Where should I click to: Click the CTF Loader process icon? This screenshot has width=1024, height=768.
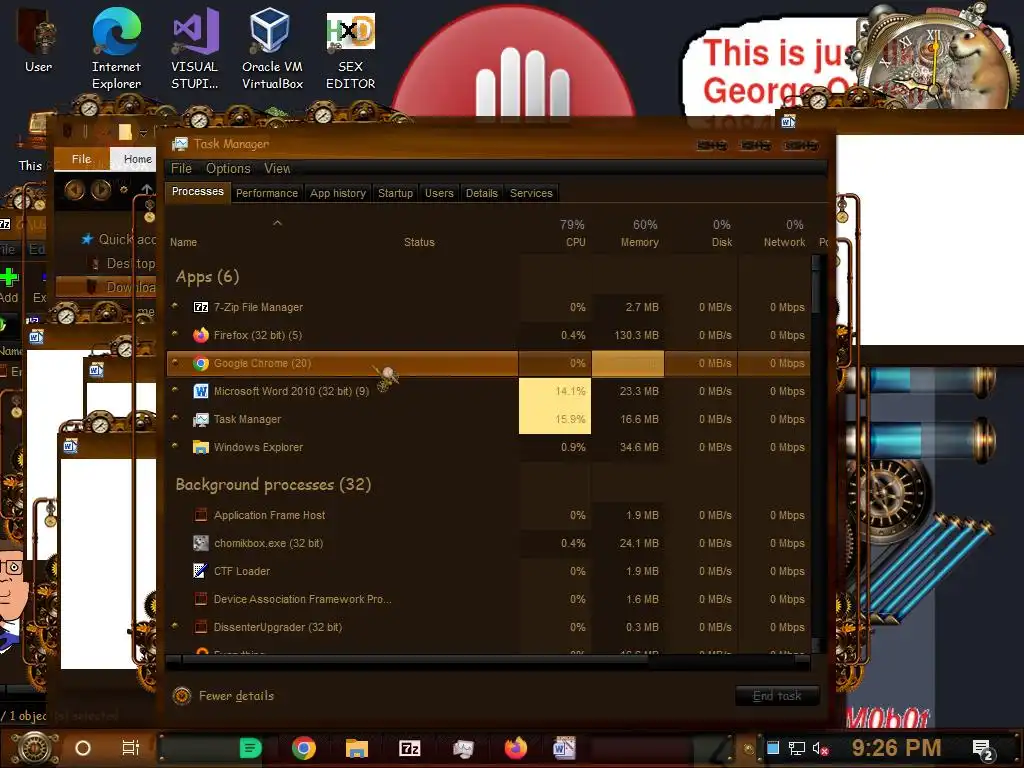[x=201, y=571]
